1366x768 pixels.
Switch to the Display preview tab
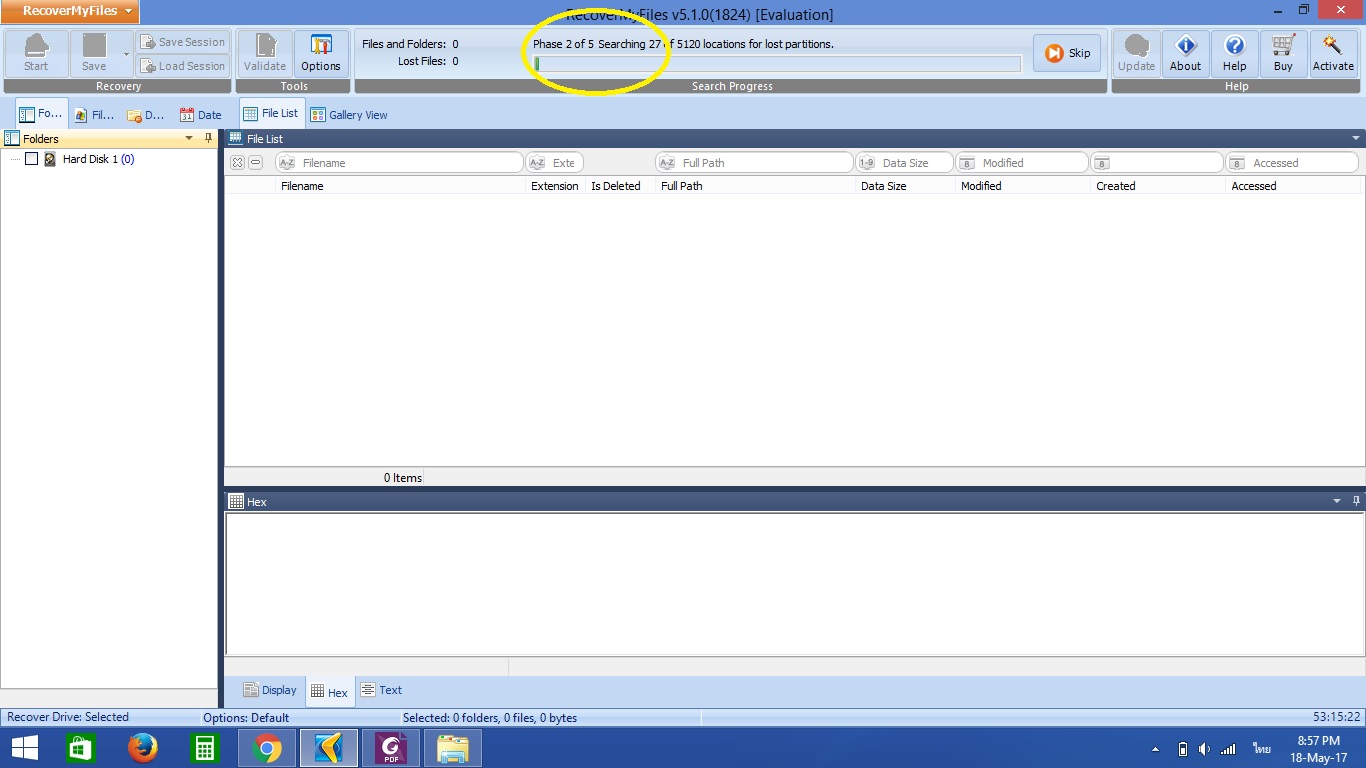pyautogui.click(x=270, y=690)
